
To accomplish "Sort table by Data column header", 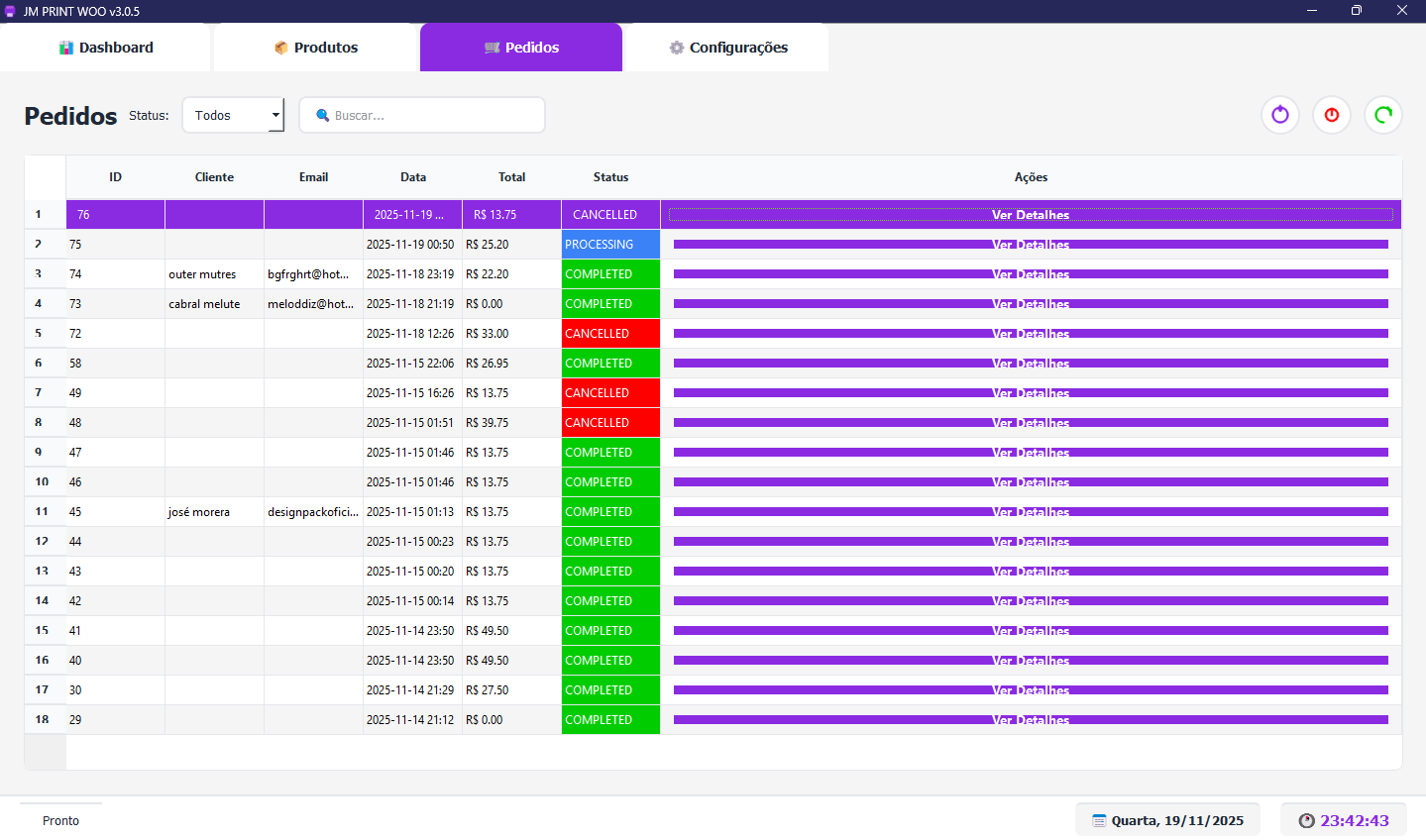I will point(413,177).
